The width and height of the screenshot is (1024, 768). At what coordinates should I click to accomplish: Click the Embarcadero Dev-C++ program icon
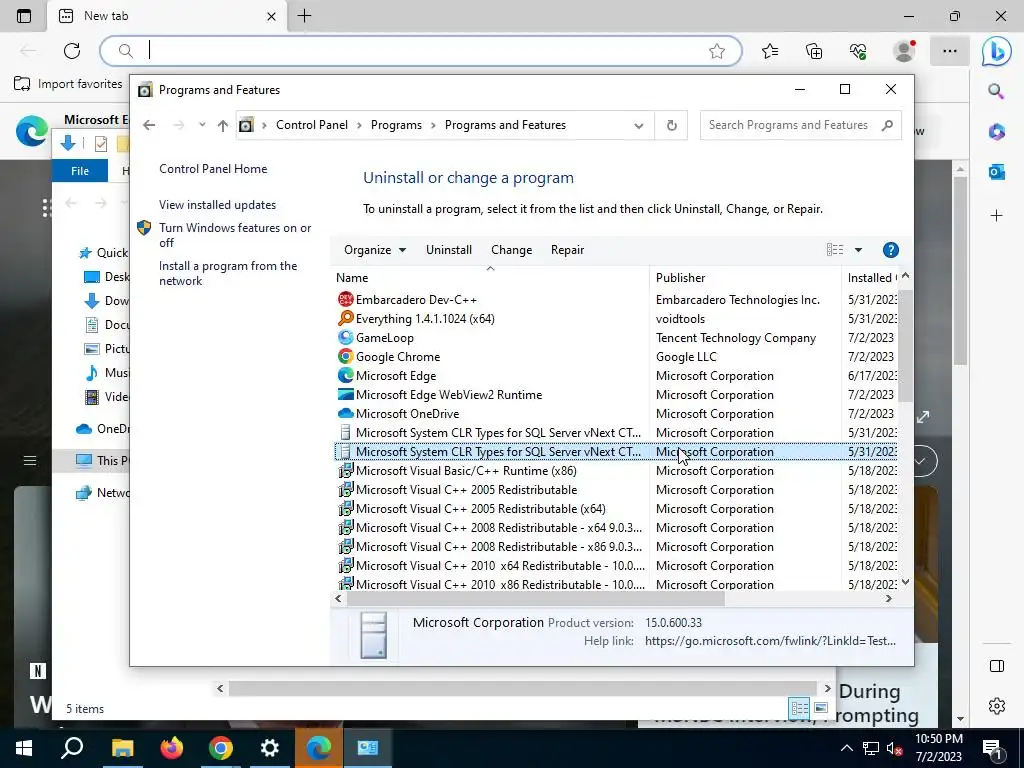(x=345, y=300)
